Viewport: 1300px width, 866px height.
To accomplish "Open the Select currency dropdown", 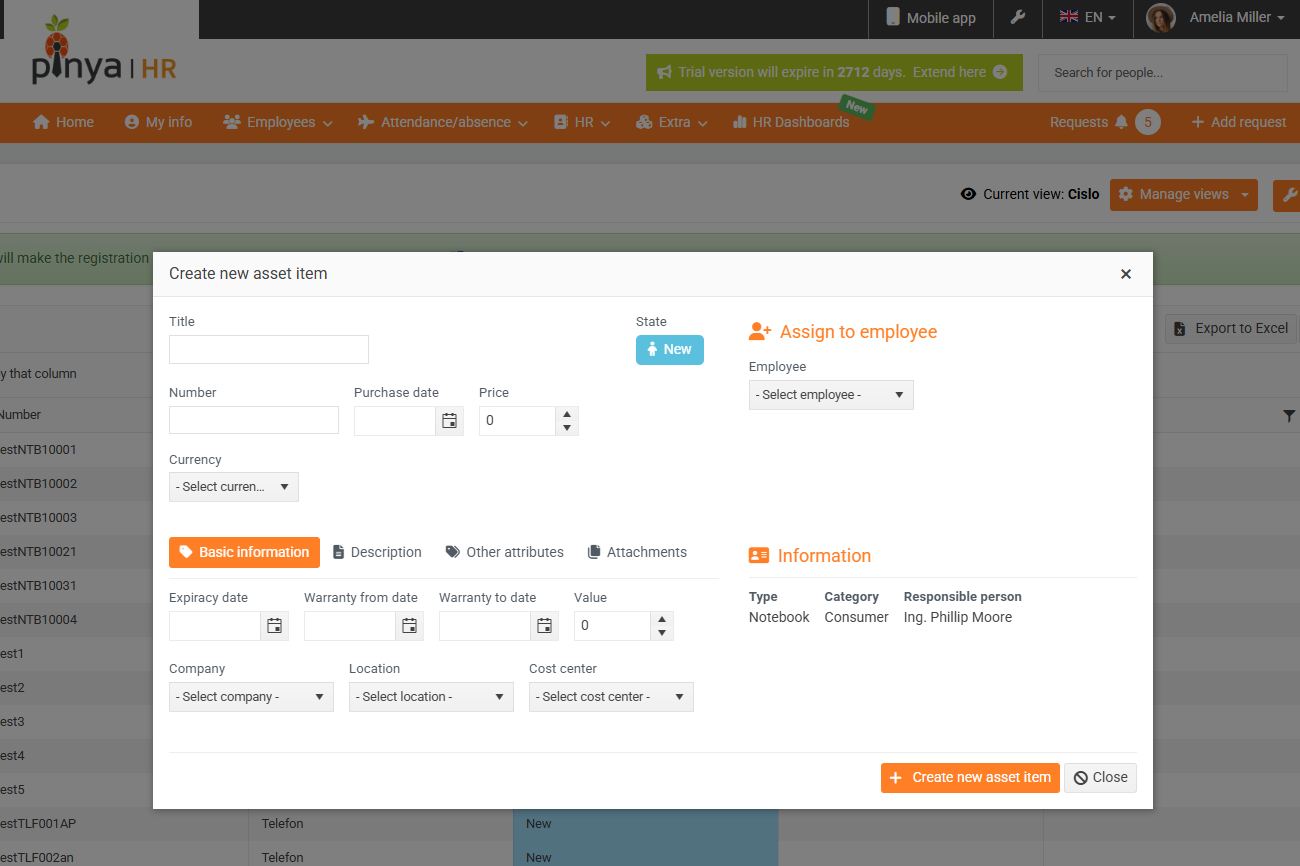I will [234, 487].
